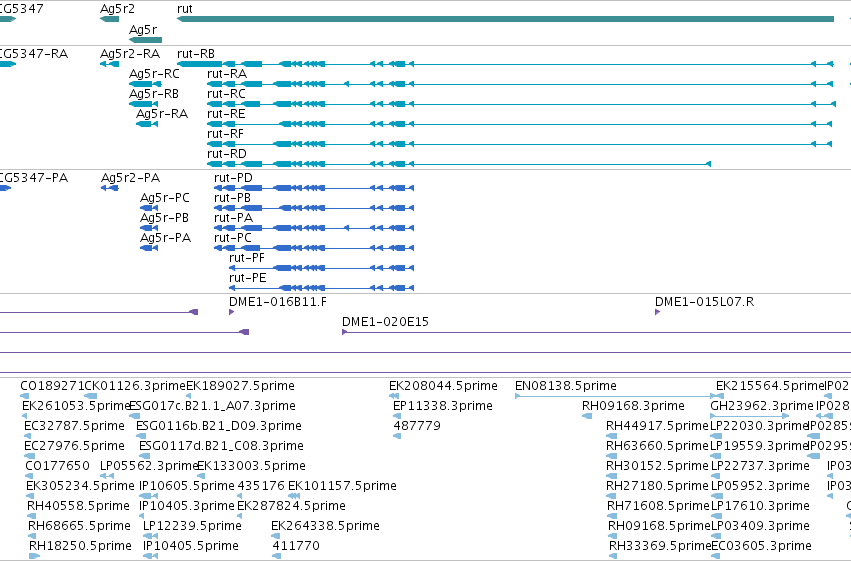Viewport: 851px width, 561px height.
Task: Select the EK264338.5prime EST label
Action: (x=326, y=527)
